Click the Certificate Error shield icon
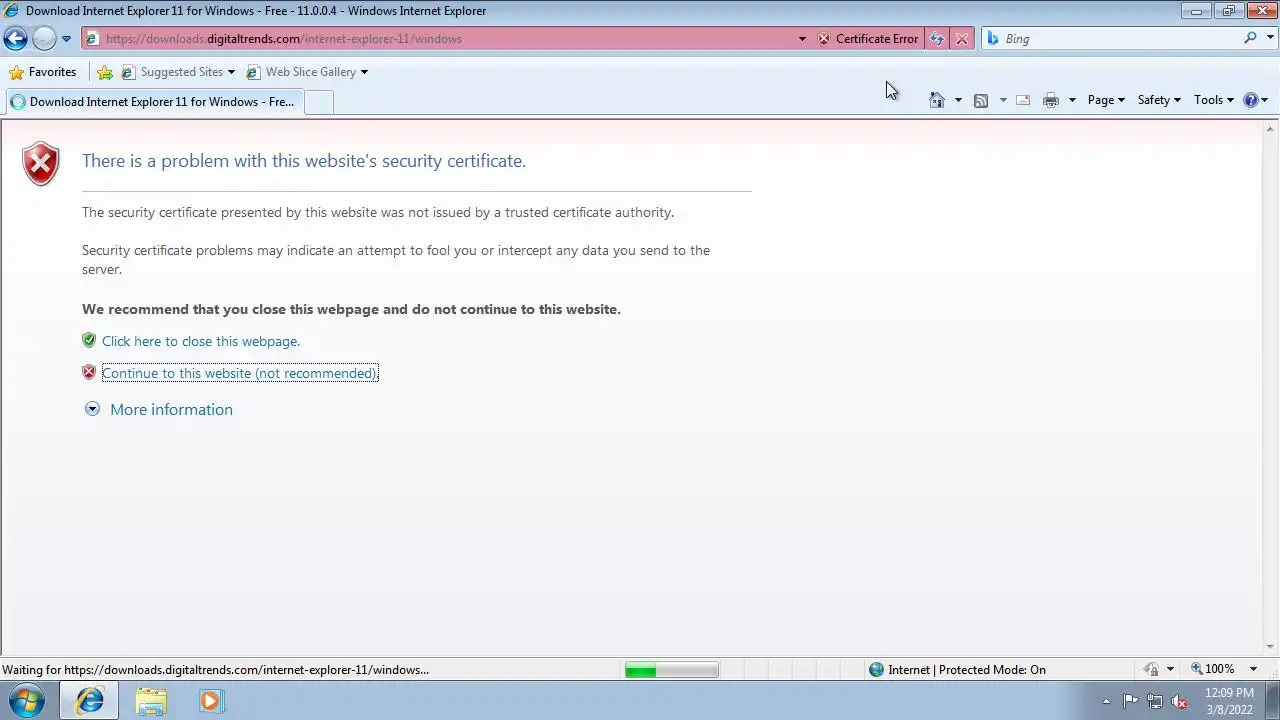The height and width of the screenshot is (720, 1280). pos(824,39)
